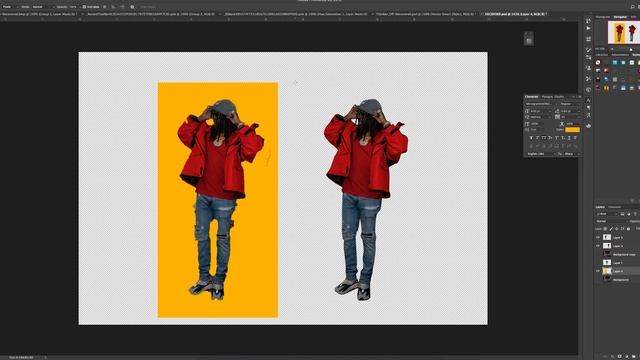Click the Navigator zoom slider handle
Viewport: 640px width, 360px height.
tap(631, 49)
